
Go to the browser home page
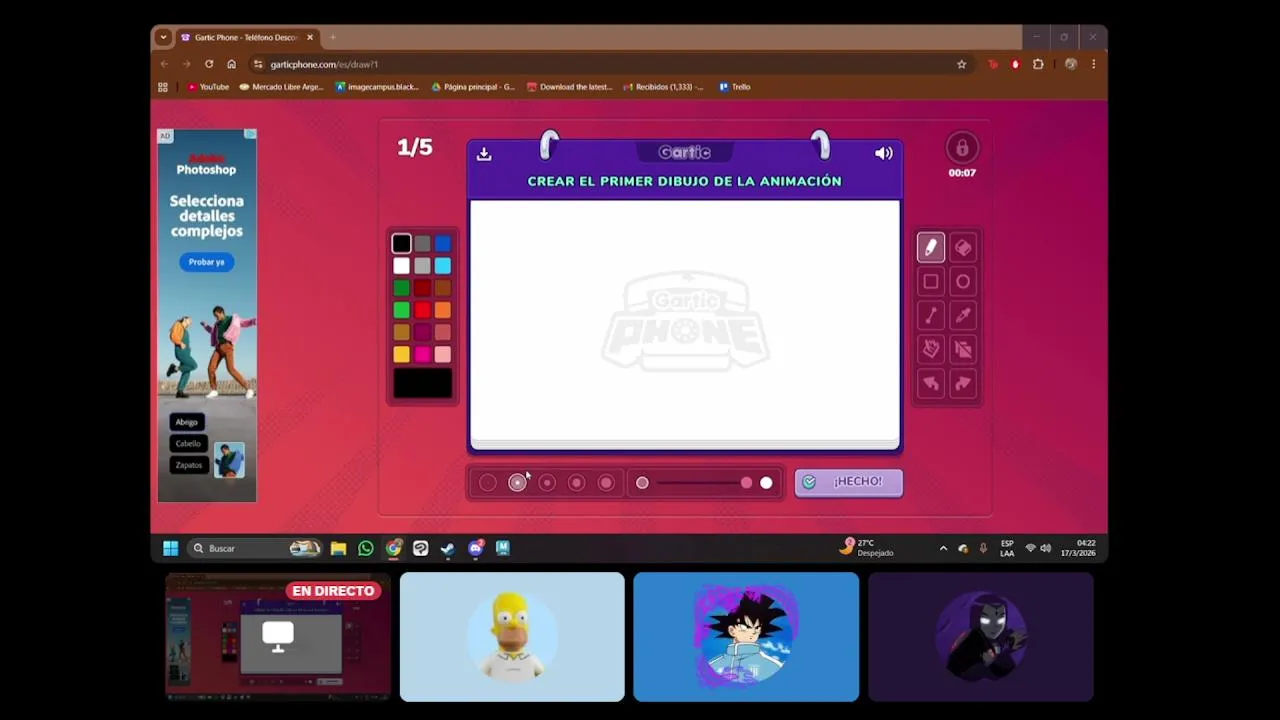point(231,64)
